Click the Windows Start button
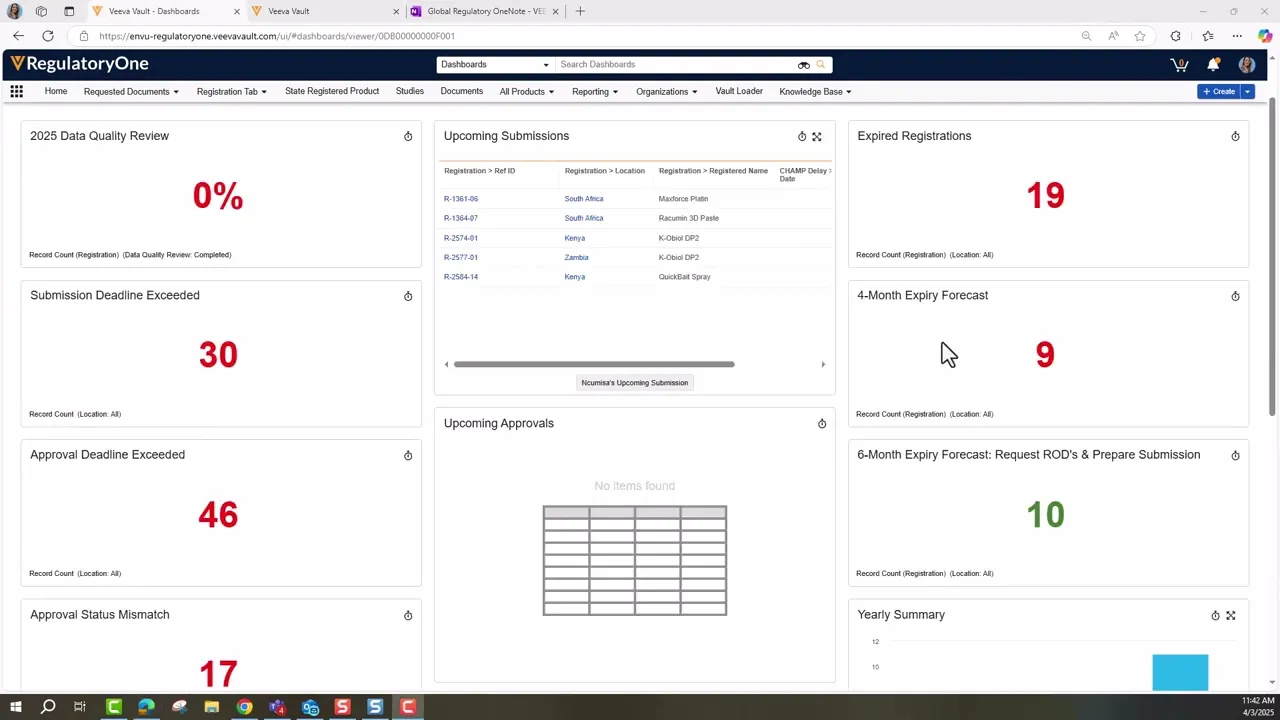The width and height of the screenshot is (1280, 720). tap(15, 707)
